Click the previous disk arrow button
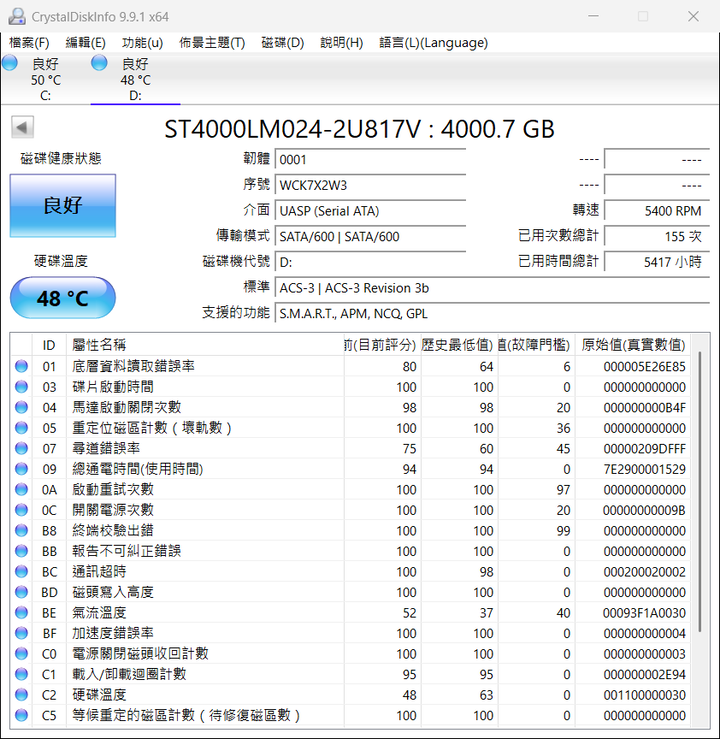Screen dimensions: 720x739 [x=22, y=127]
